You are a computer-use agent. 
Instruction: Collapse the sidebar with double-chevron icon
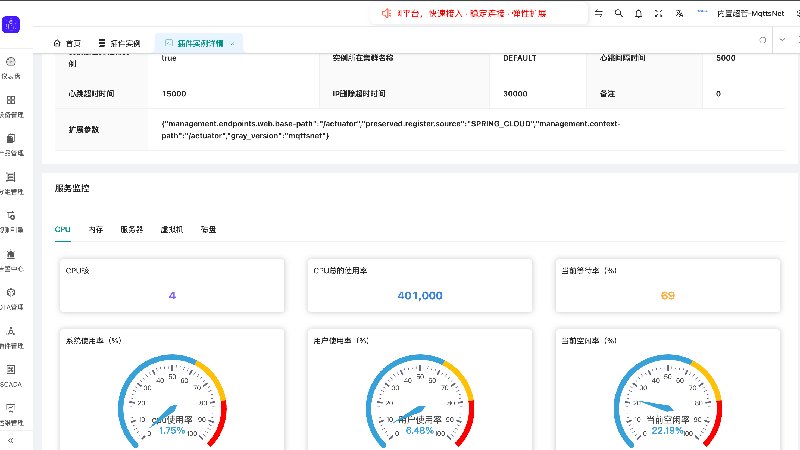click(x=10, y=440)
